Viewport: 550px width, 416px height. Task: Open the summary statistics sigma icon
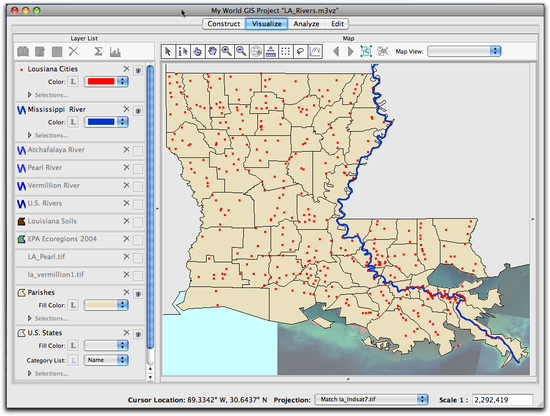98,52
